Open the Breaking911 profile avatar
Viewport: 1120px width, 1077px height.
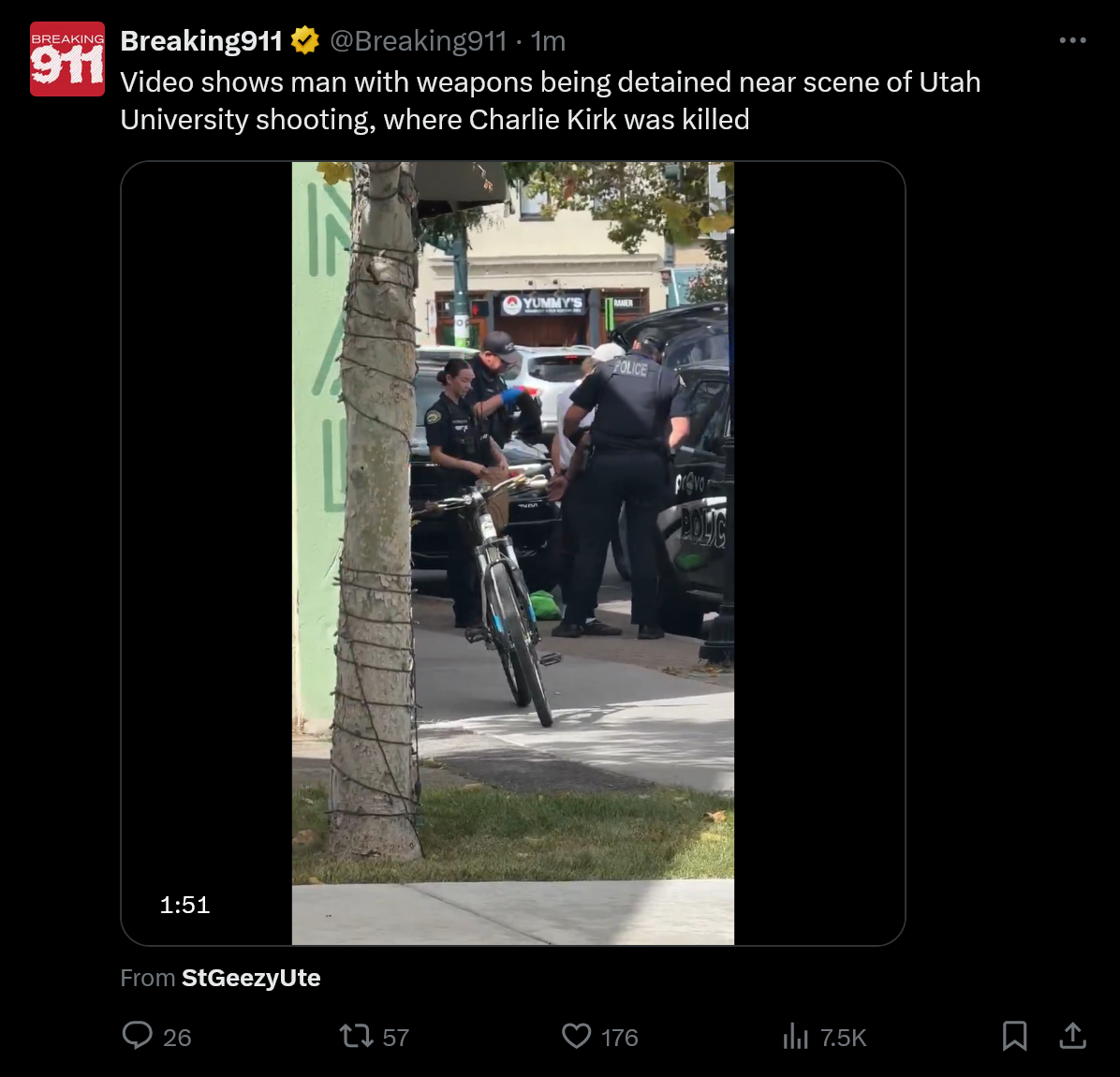[67, 59]
